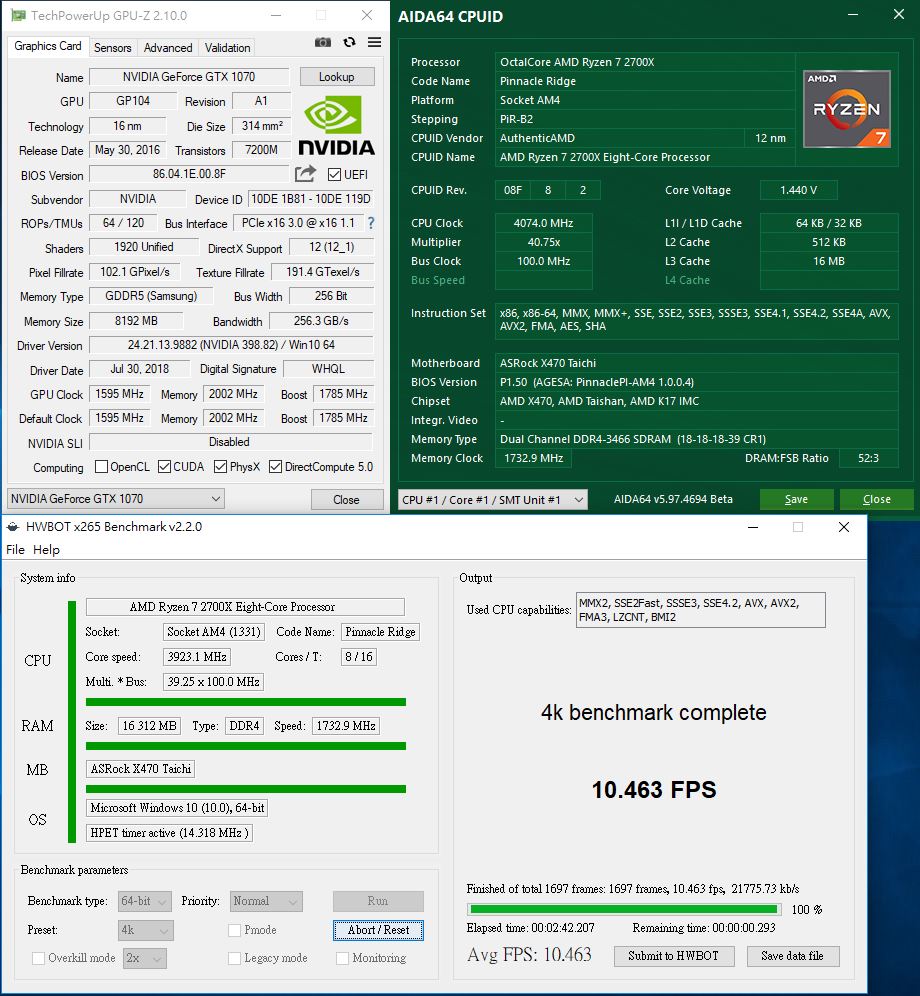Open the GPU-Z hamburger menu
920x996 pixels.
(x=373, y=42)
